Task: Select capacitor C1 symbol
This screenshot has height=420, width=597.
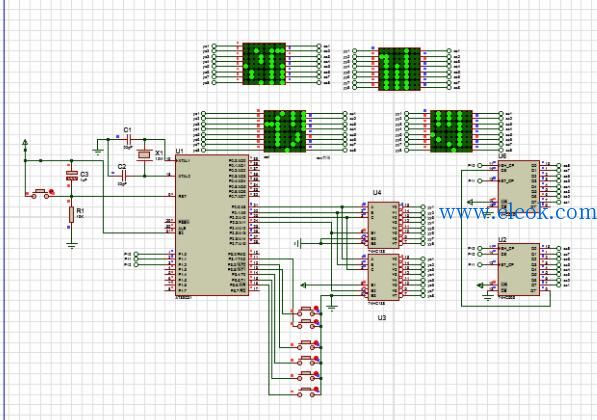Action: point(128,139)
